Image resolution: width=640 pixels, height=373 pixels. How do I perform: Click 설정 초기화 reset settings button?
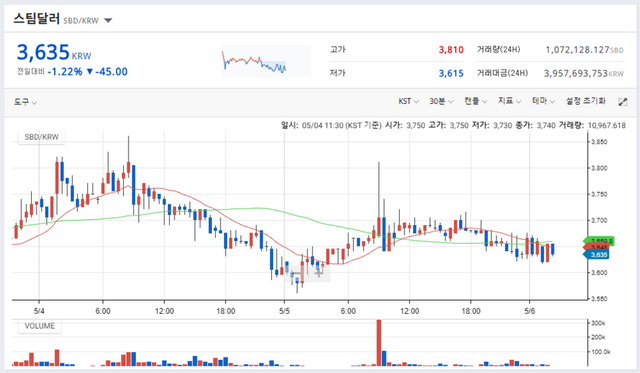(x=585, y=101)
